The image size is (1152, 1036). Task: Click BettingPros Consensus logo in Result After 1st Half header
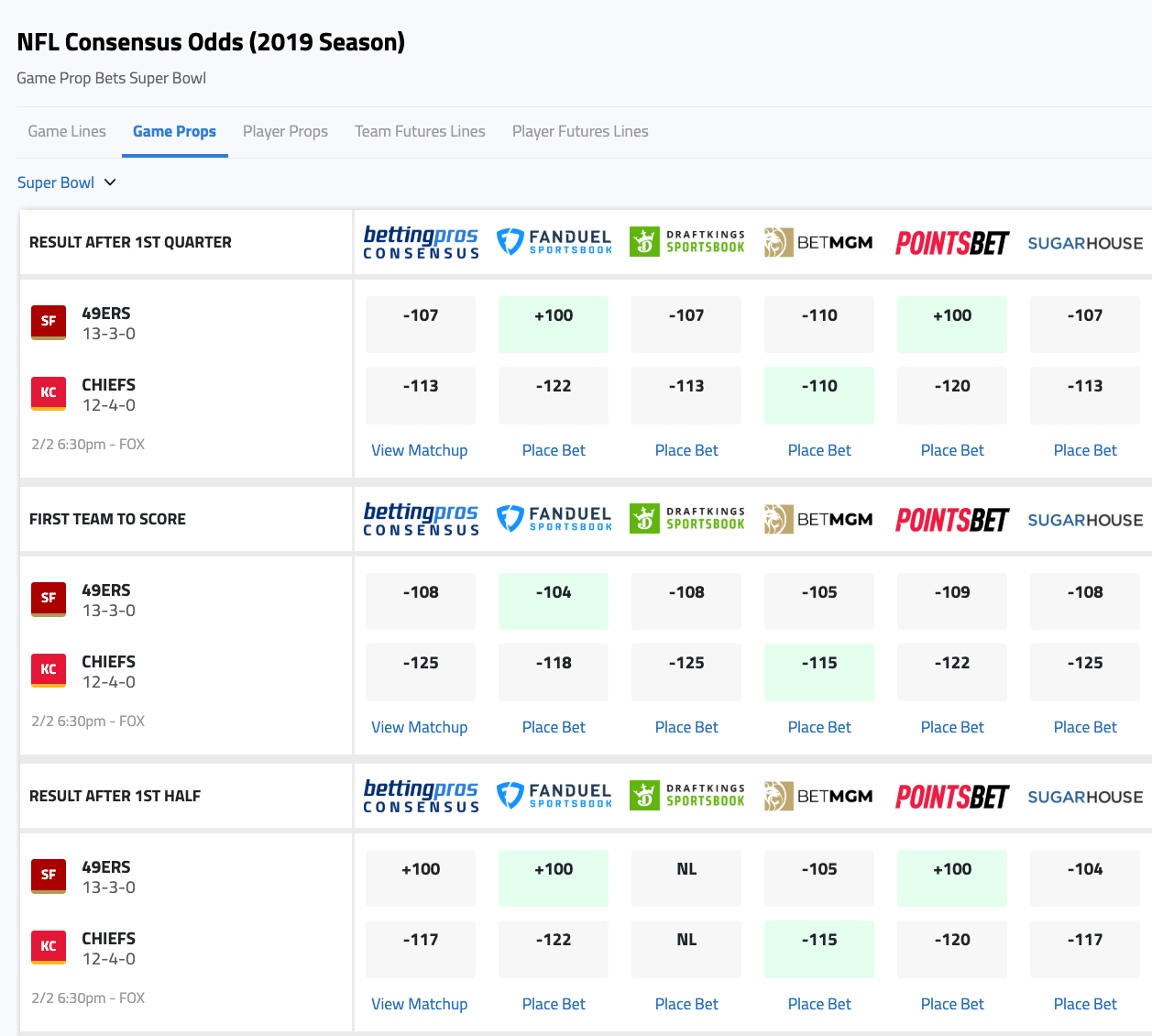pos(421,796)
